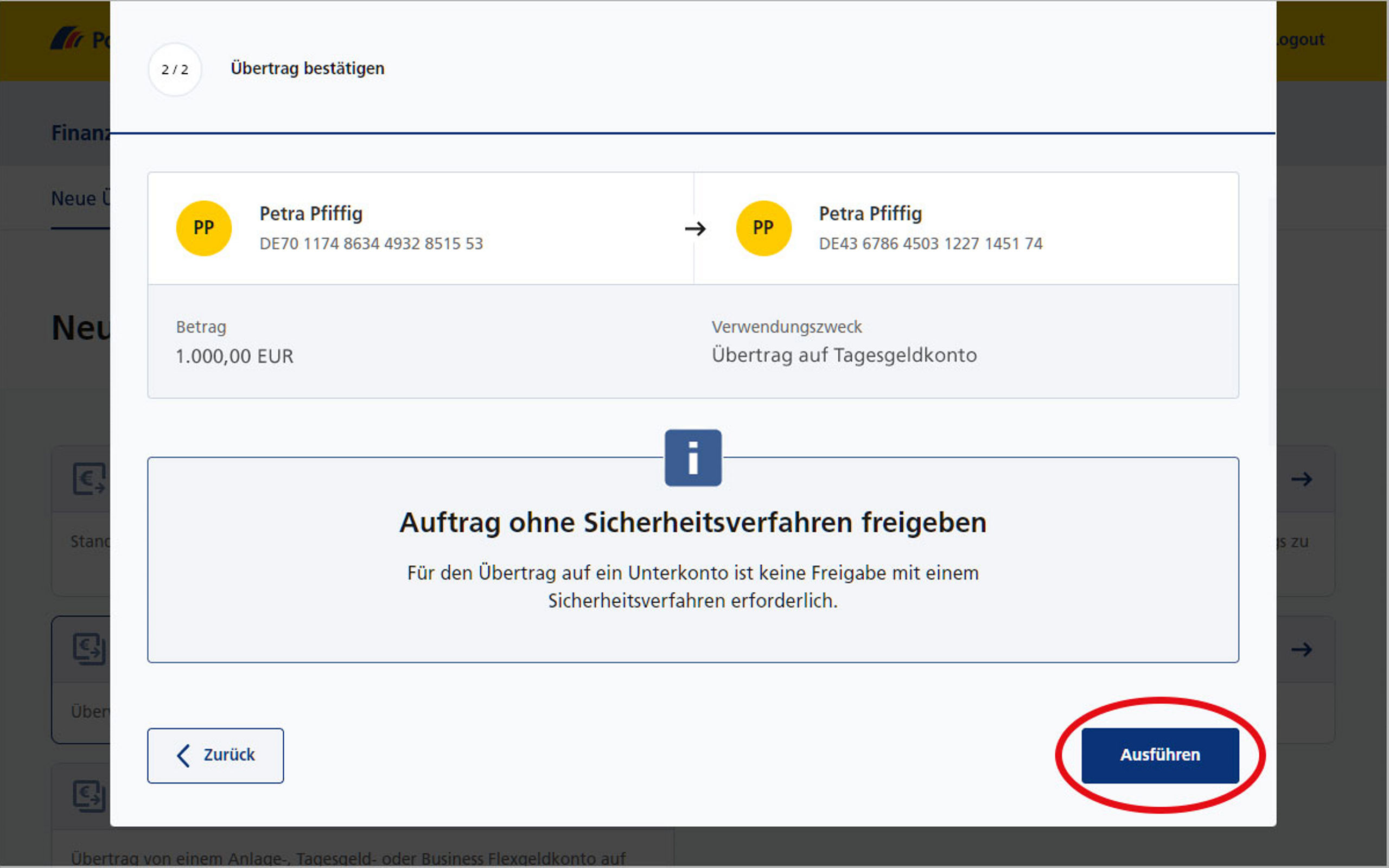This screenshot has height=868, width=1389.
Task: Click the third euro transfer card icon
Action: coord(90,796)
